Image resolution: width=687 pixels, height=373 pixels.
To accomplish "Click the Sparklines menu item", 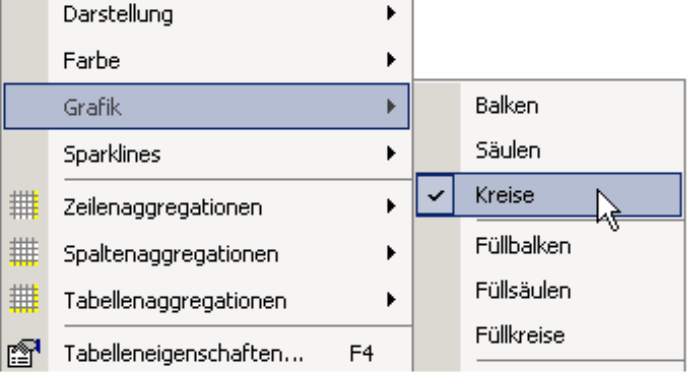I will 206,154.
